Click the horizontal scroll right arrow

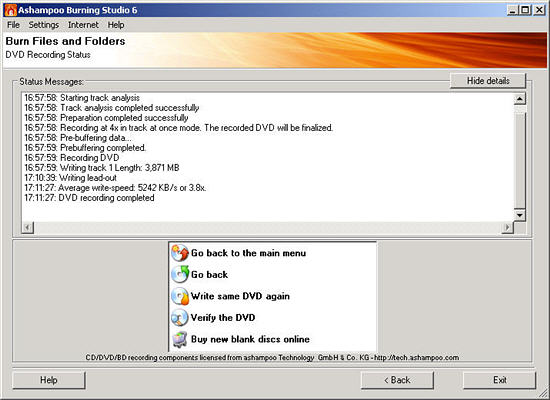(507, 227)
